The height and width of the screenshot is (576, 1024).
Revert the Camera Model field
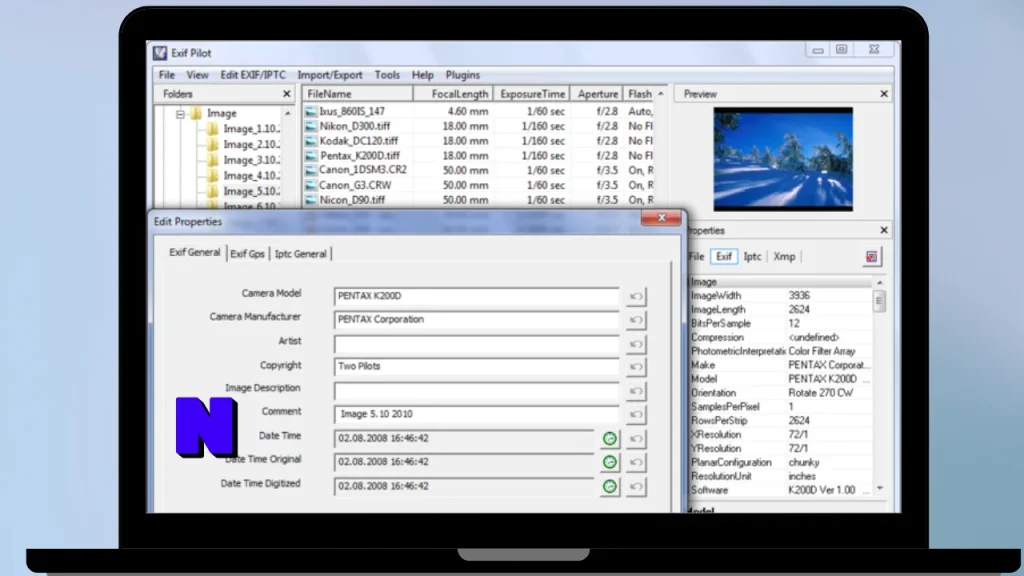point(635,296)
